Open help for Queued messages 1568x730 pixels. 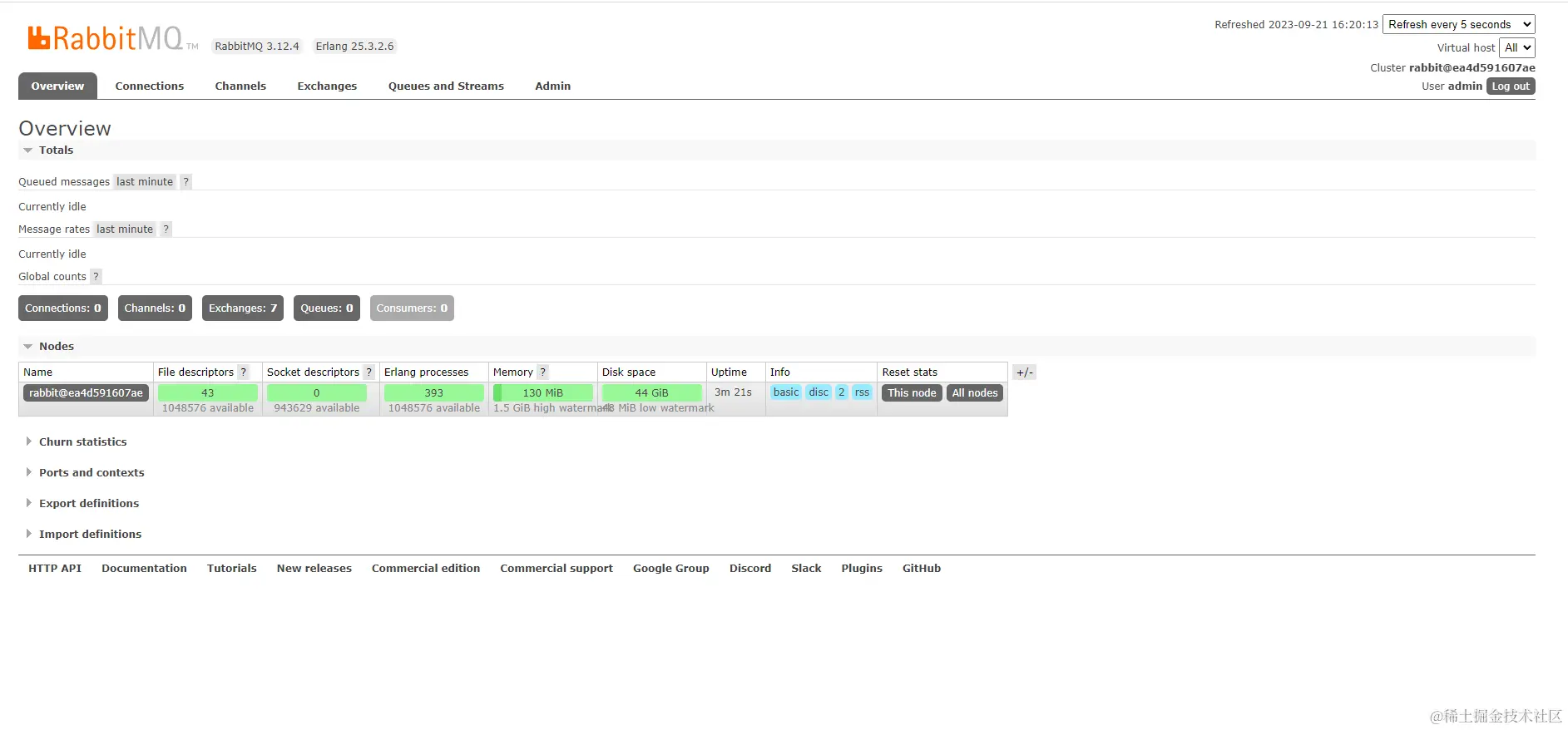[x=186, y=182]
